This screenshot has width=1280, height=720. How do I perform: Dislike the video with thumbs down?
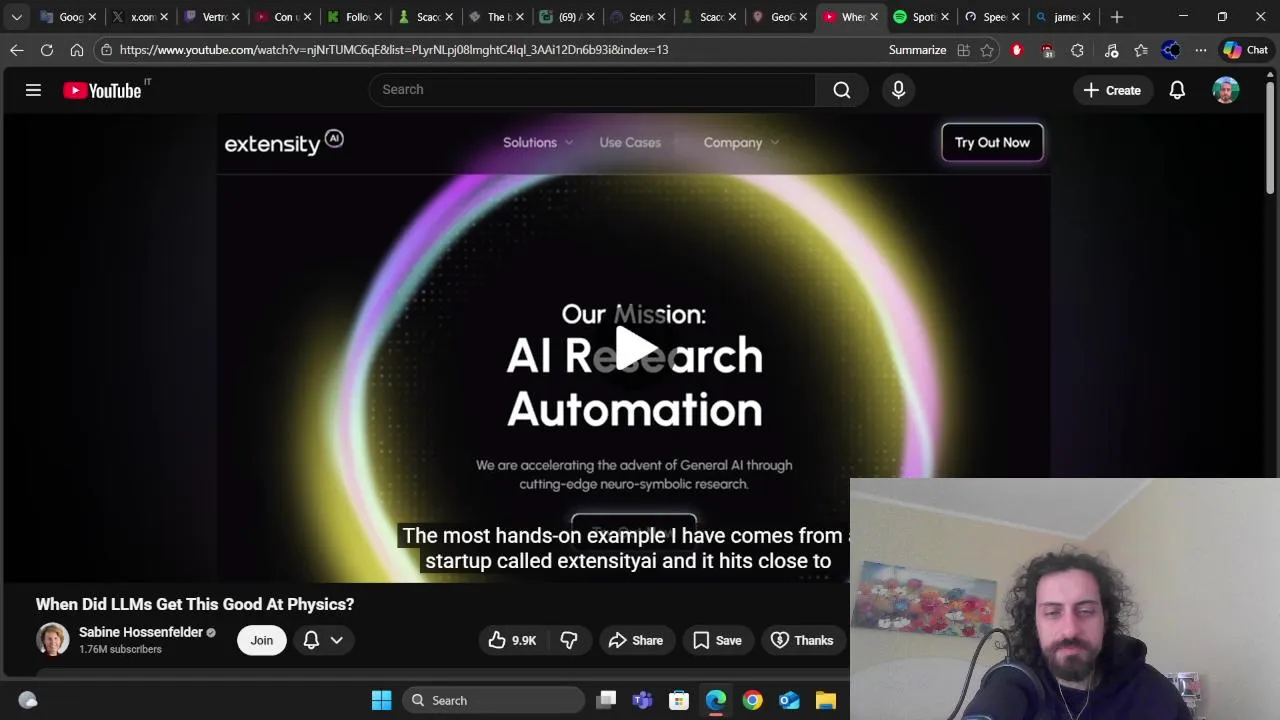pos(569,640)
